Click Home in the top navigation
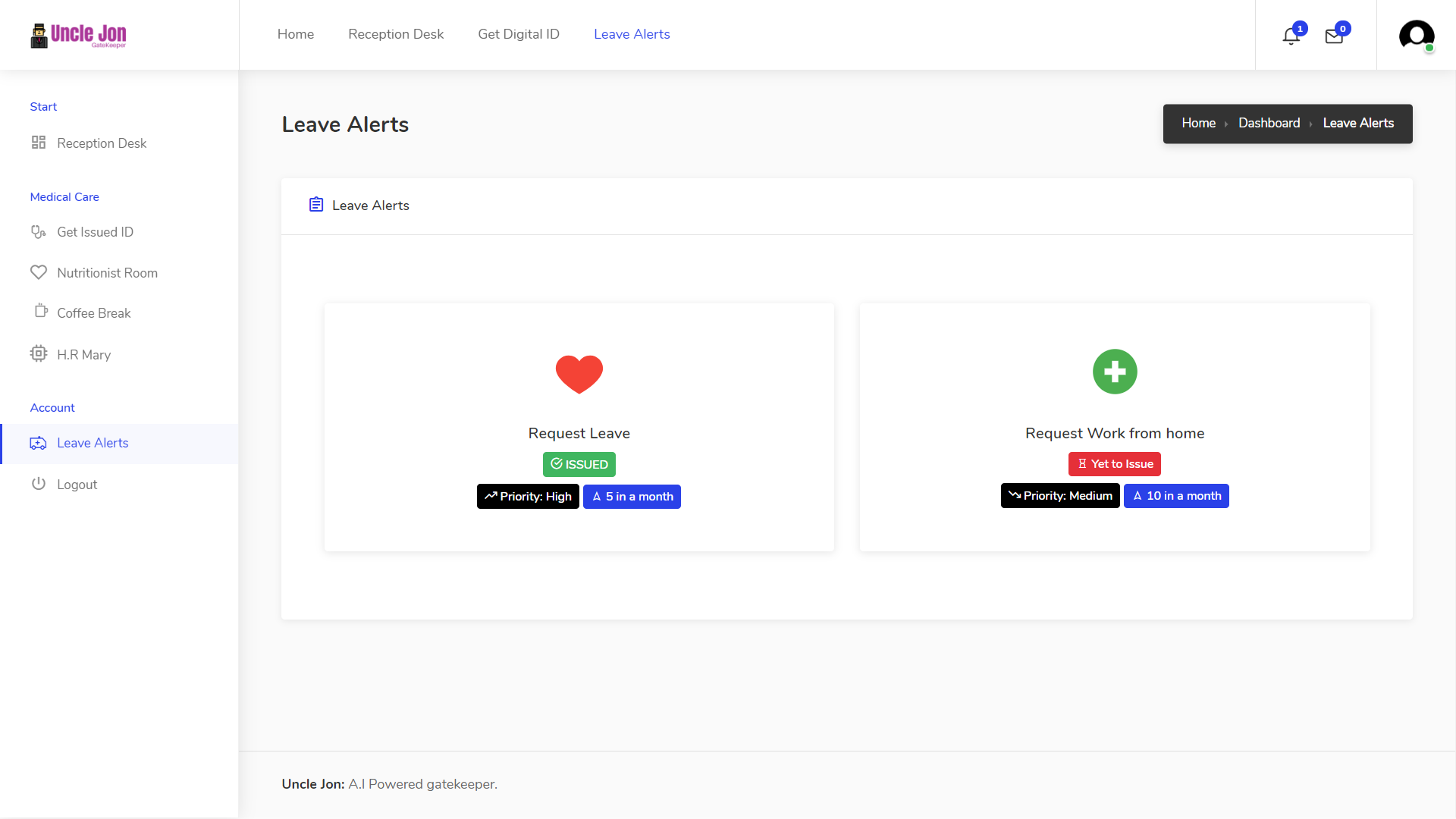 click(x=295, y=34)
